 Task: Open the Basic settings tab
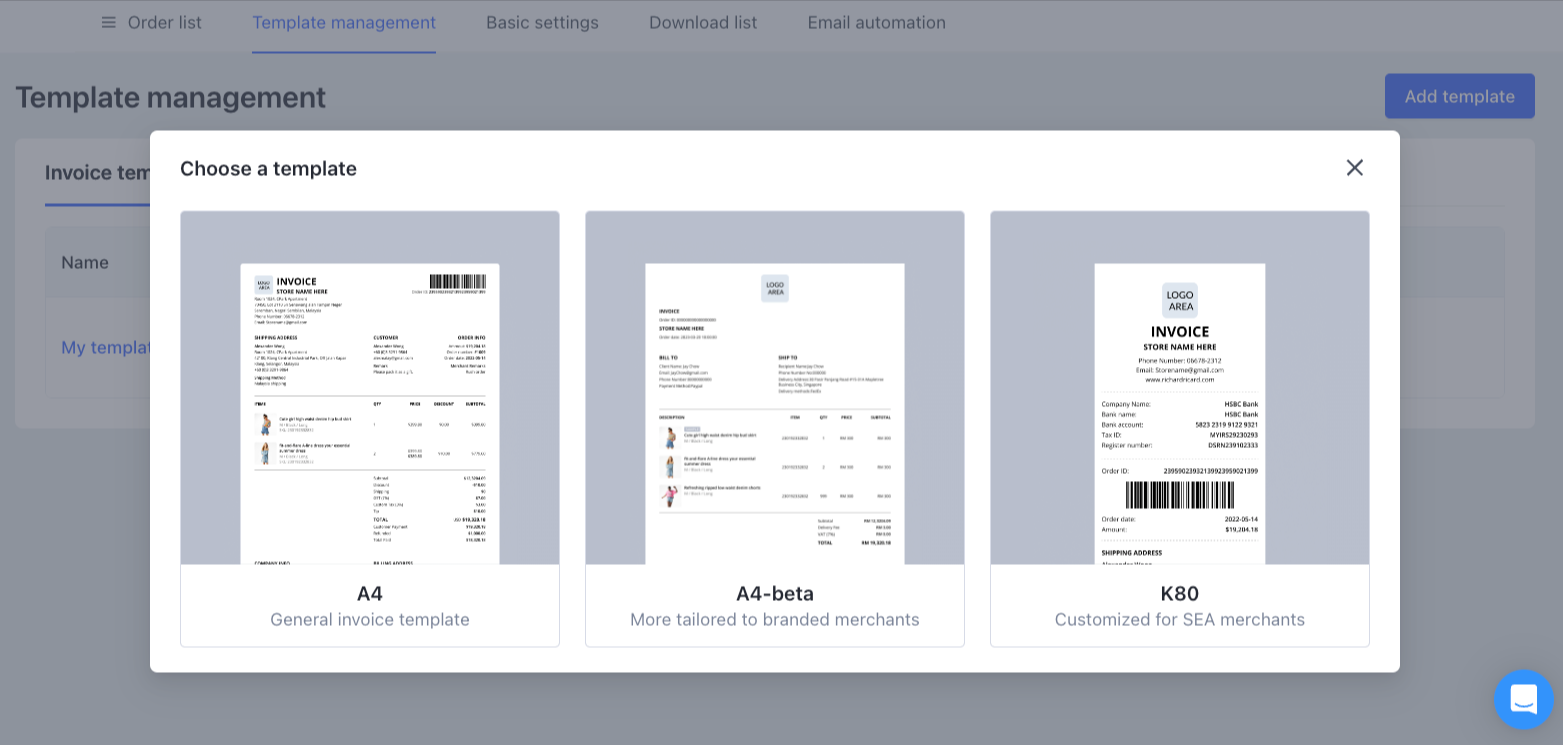[542, 22]
